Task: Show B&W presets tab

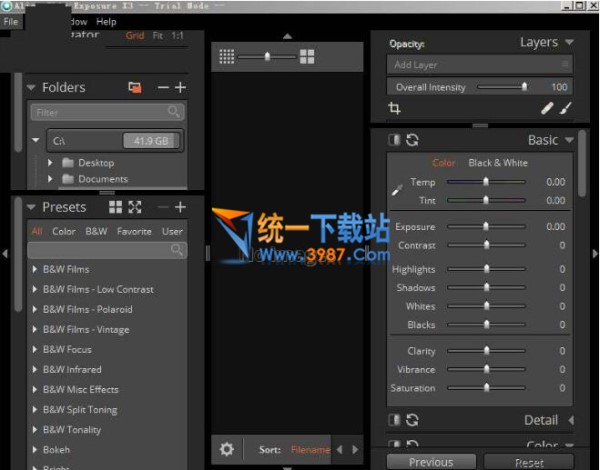Action: tap(96, 231)
